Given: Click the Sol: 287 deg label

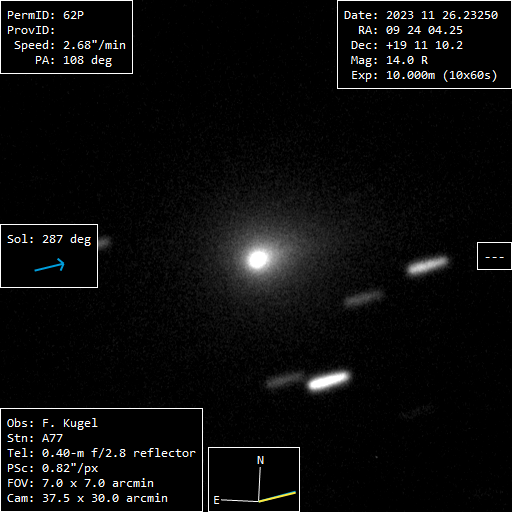Looking at the screenshot, I should pos(49,239).
